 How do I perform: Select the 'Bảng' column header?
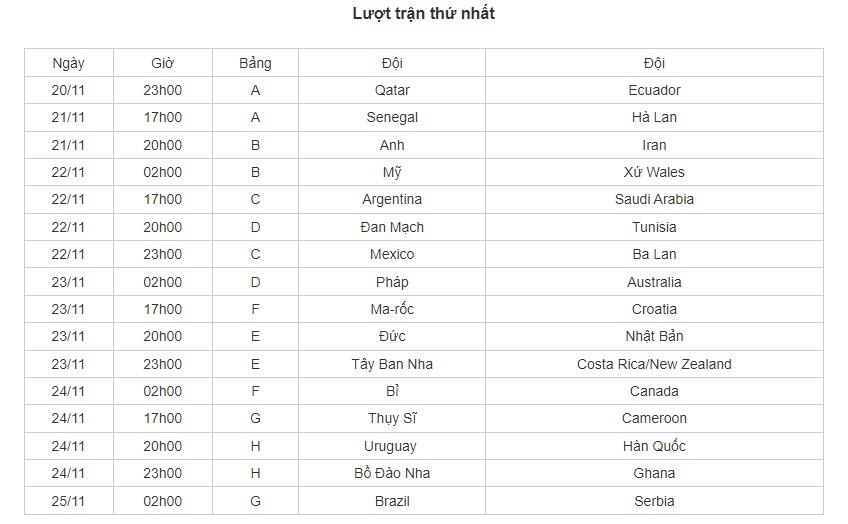click(255, 63)
